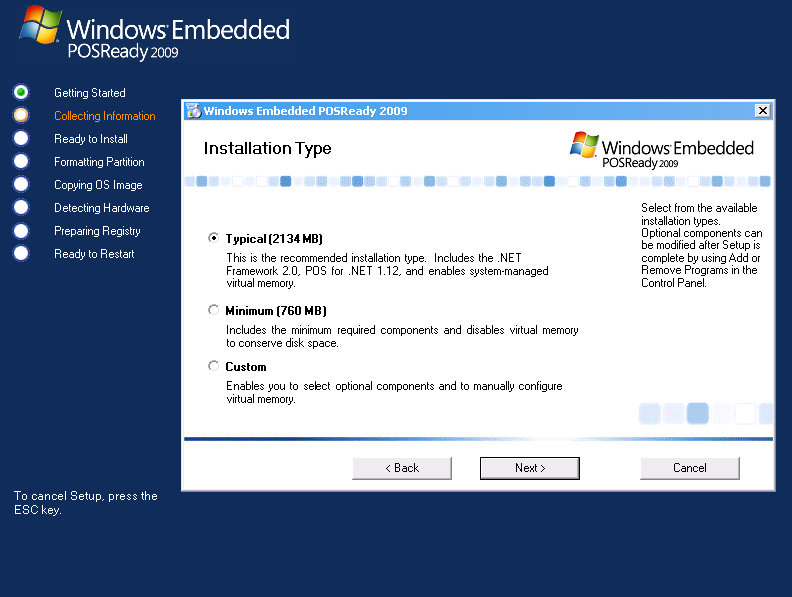
Task: Go back with the Back button
Action: click(402, 468)
